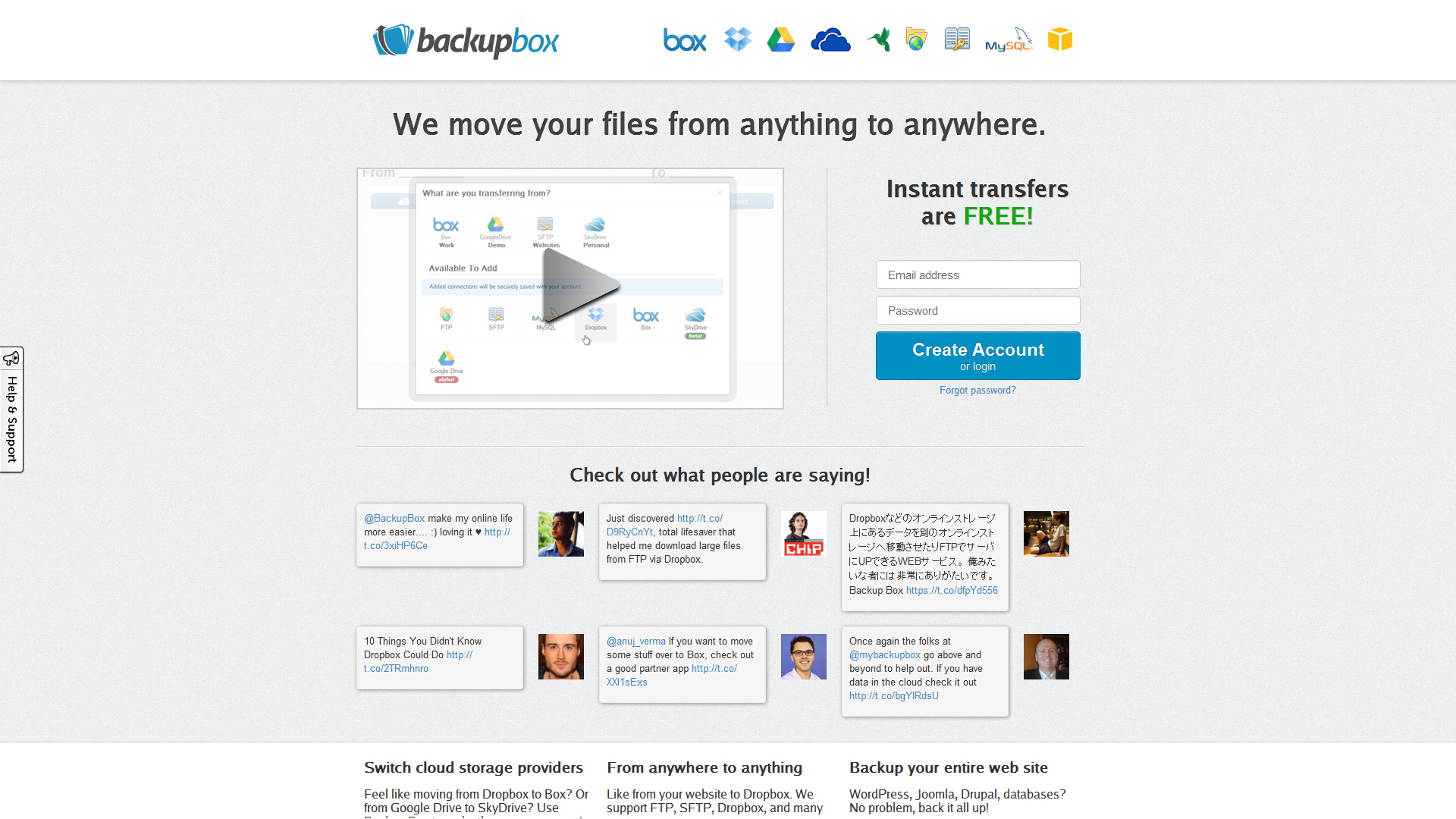
Task: Click the @BackupBox Twitter mention link
Action: point(393,519)
